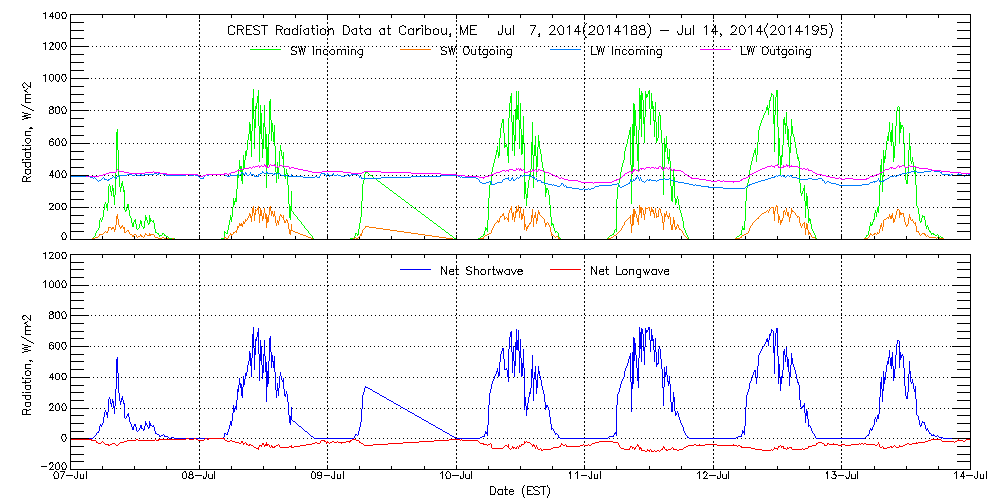
Task: Select the 09-Jul date tick label
Action: point(328,477)
